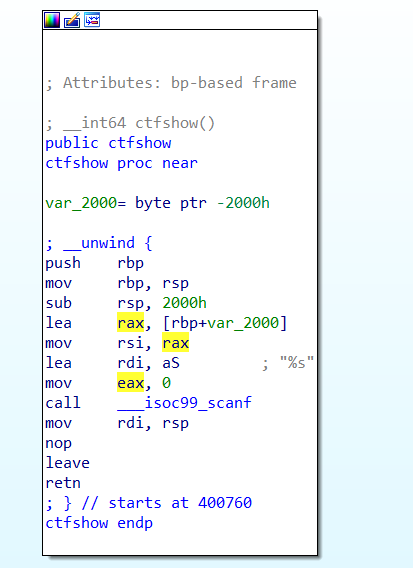Click the '; __unwind {' line

99,243
